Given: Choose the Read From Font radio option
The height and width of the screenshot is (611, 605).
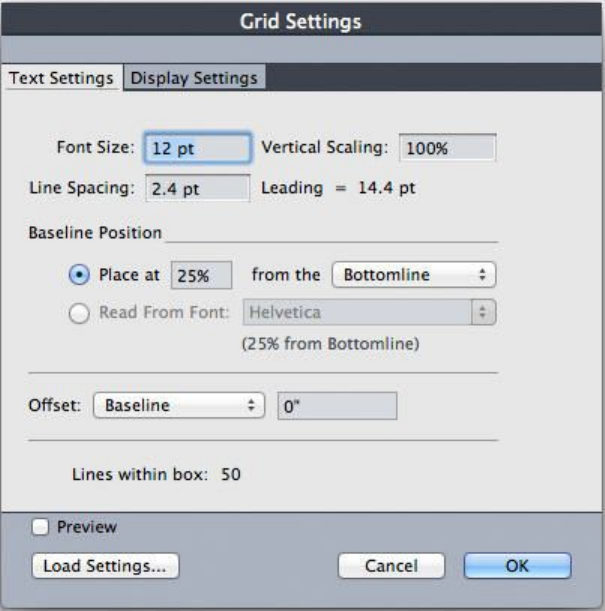Looking at the screenshot, I should click(82, 312).
